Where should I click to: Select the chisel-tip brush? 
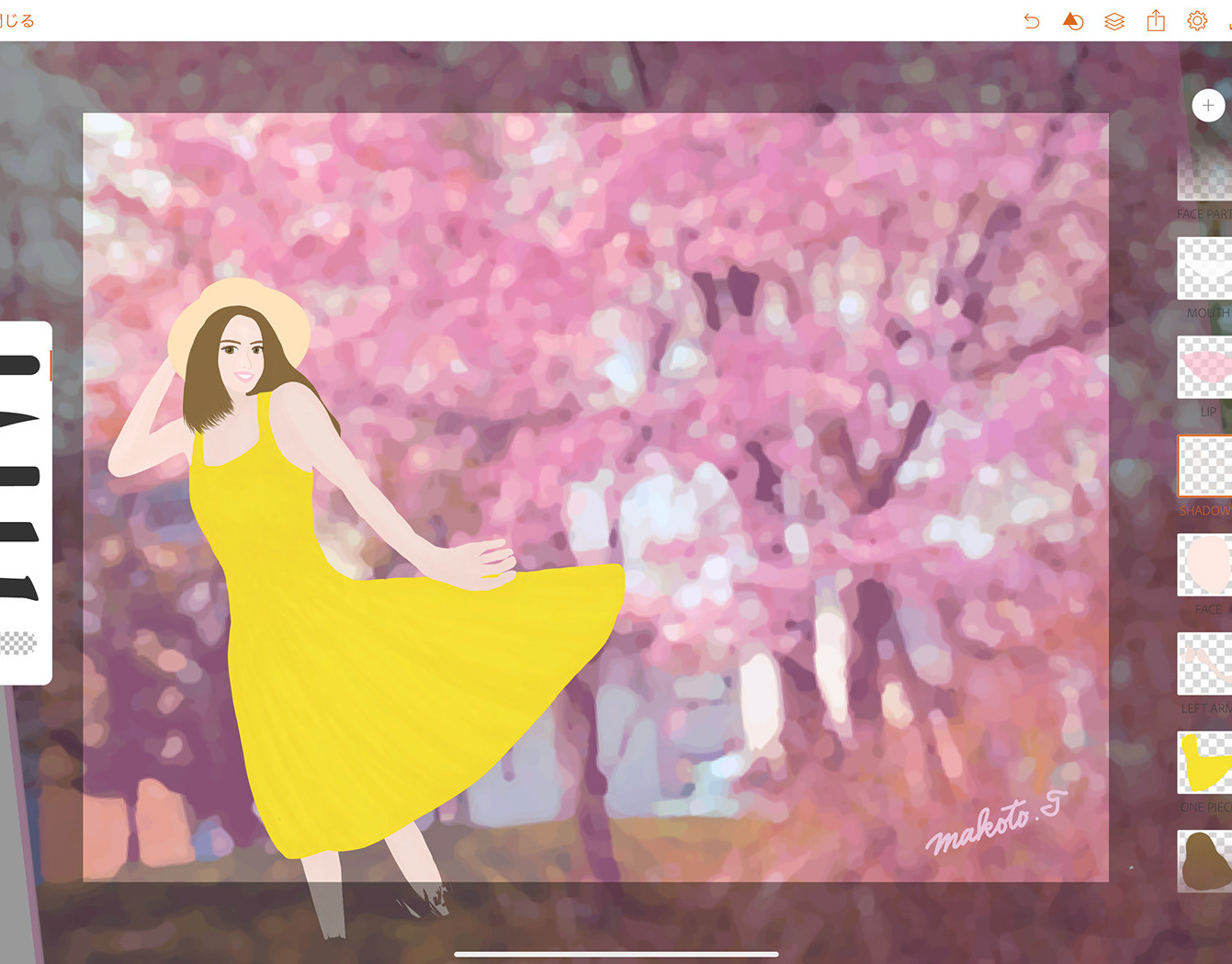point(19,531)
